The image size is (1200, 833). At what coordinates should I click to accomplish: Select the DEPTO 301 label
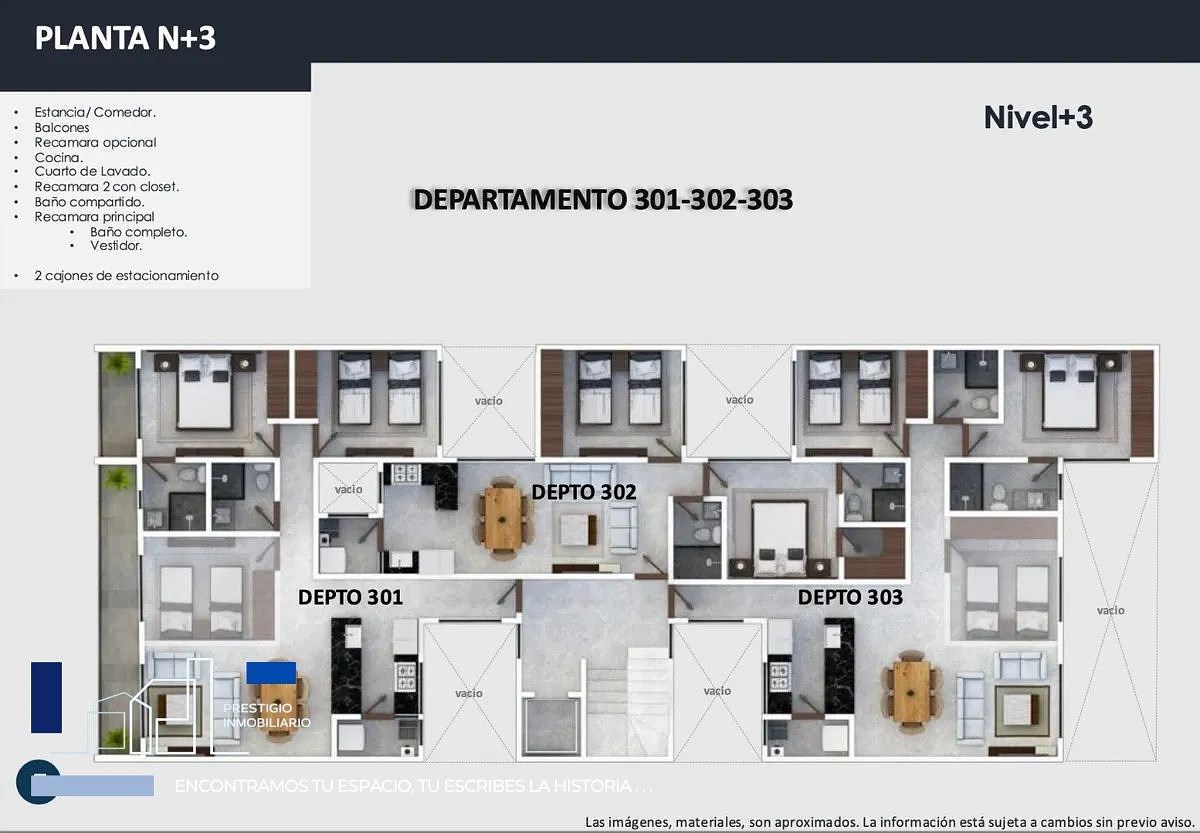click(x=350, y=598)
